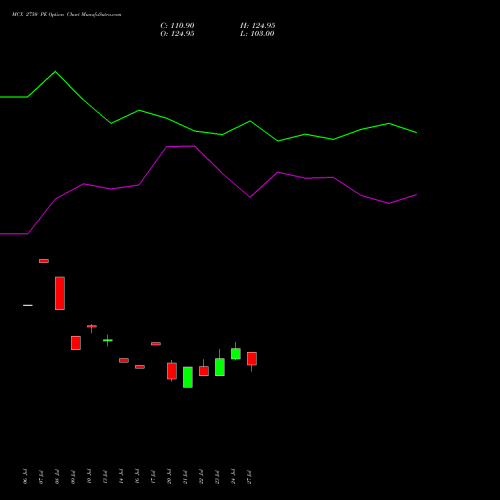Select the high value 'H: 124.95'

point(258,26)
